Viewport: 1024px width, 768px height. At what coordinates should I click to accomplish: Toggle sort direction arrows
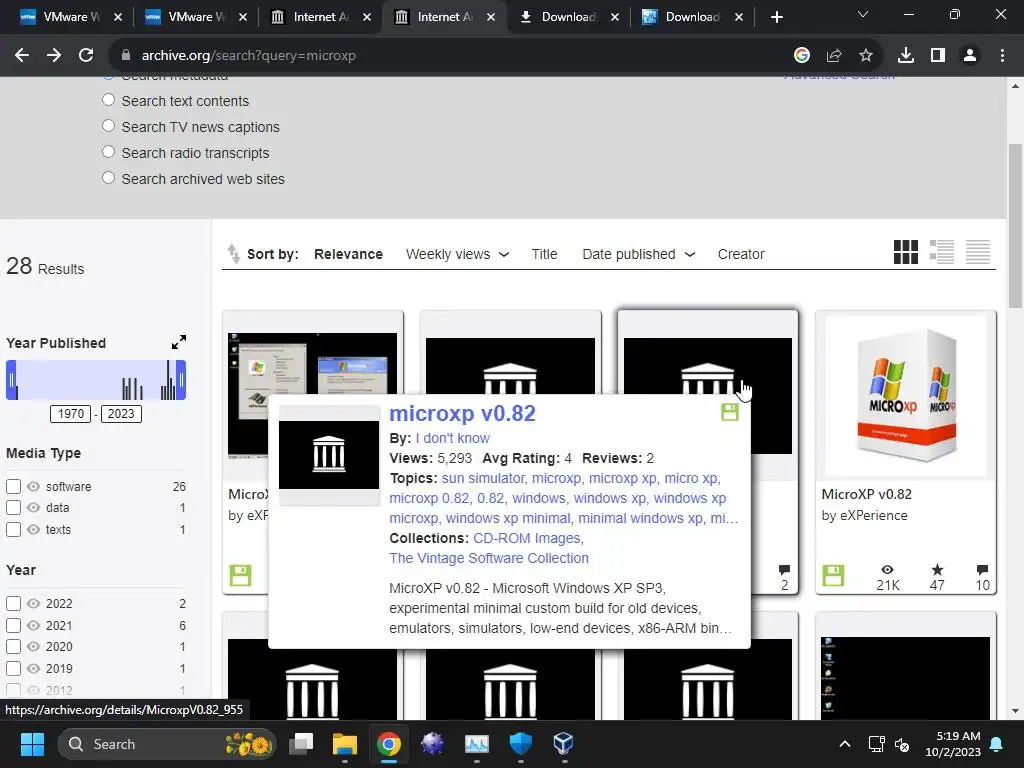click(233, 253)
